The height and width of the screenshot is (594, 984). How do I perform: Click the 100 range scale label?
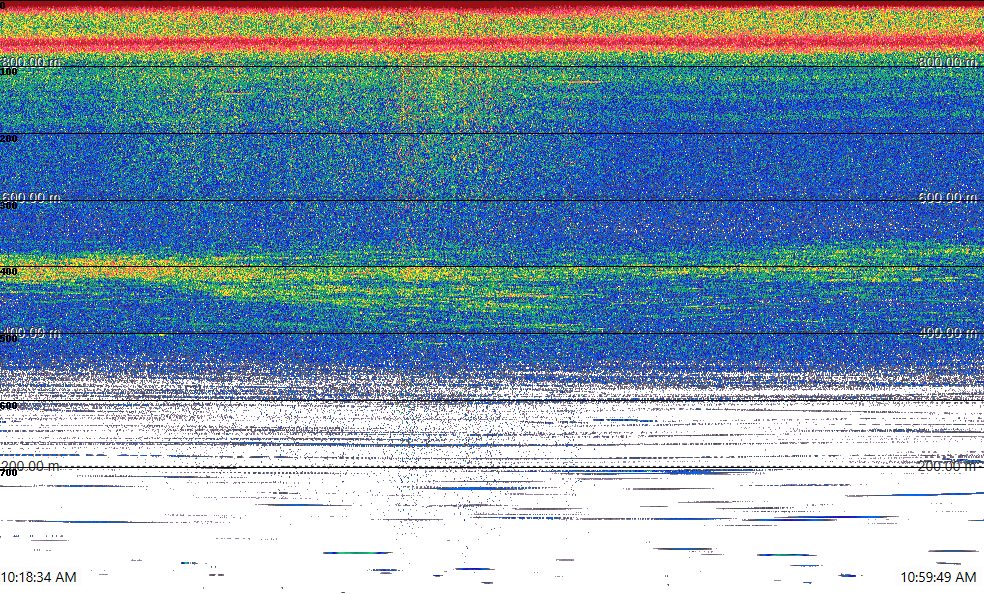(9, 72)
